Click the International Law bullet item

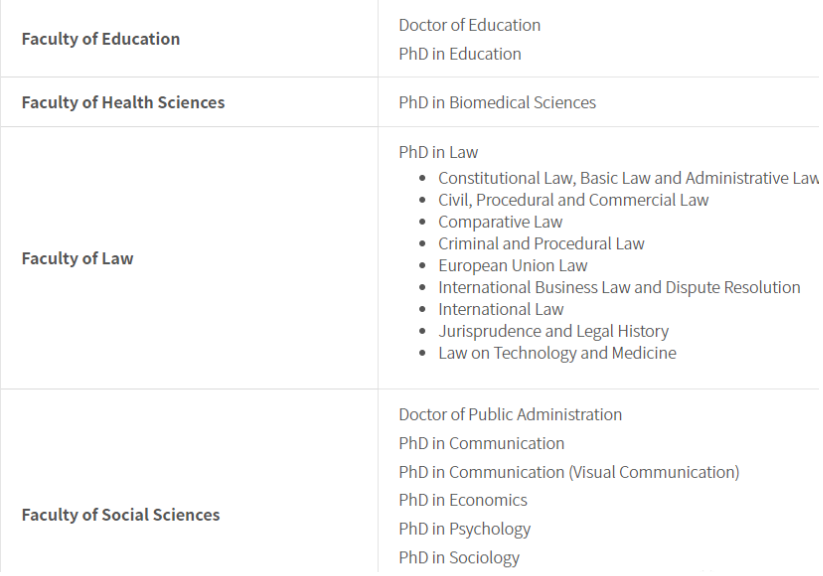click(500, 309)
